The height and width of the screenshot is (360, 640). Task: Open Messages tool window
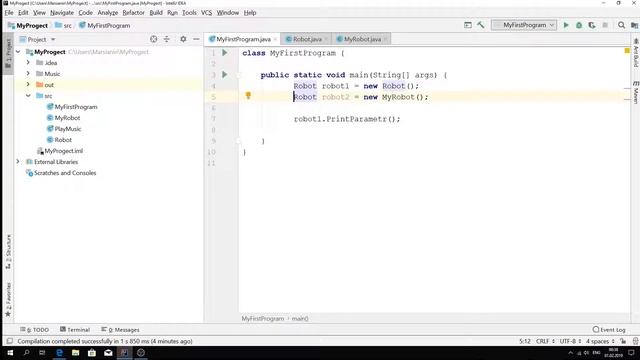(120, 330)
